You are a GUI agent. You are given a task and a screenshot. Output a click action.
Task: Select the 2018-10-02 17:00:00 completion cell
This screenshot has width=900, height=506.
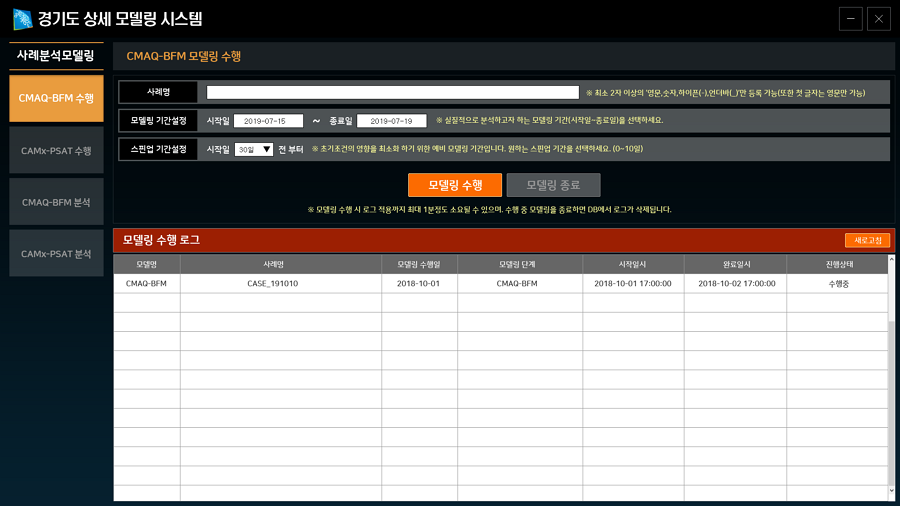(735, 283)
